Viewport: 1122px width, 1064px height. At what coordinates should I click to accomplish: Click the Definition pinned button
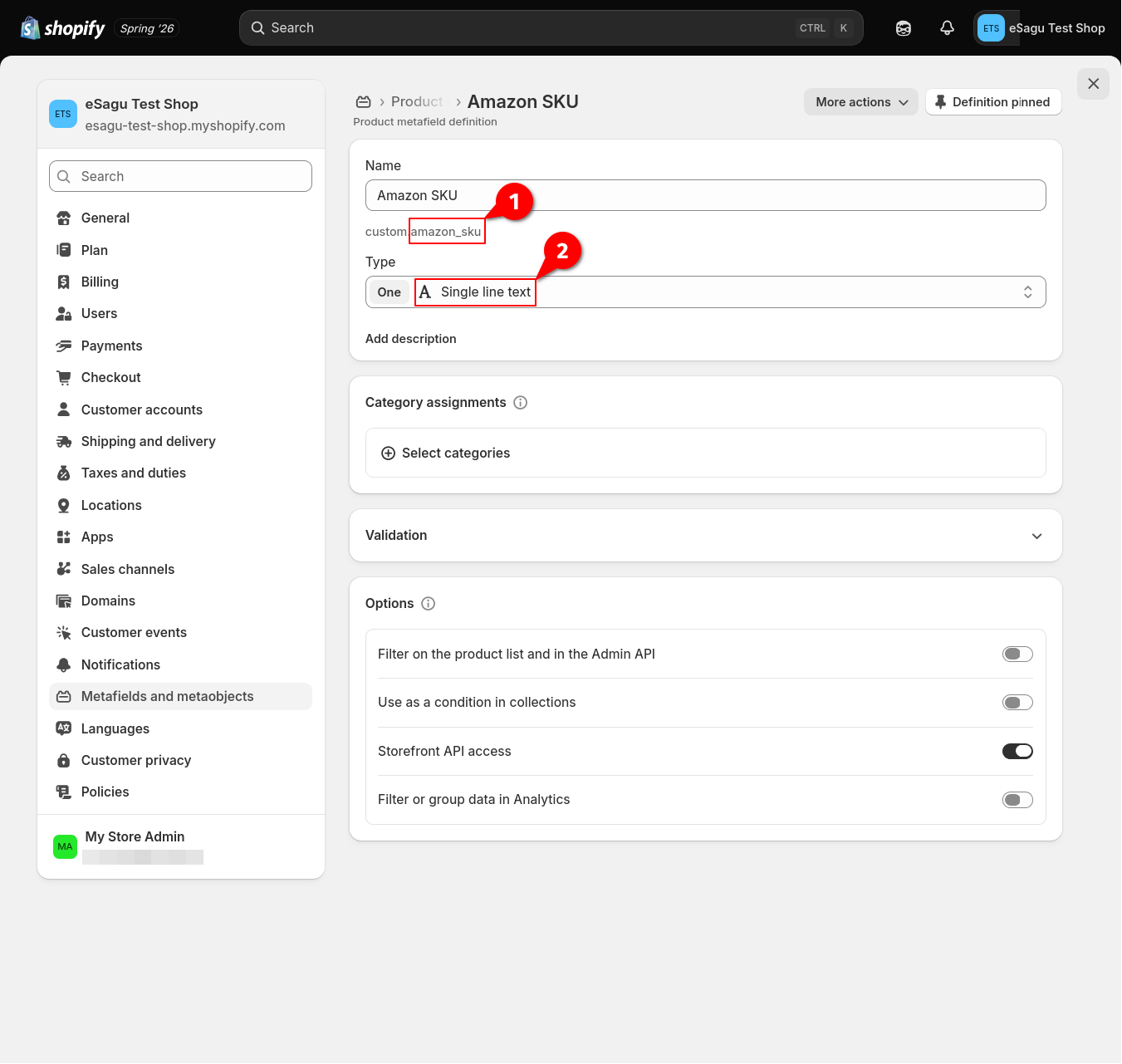click(993, 102)
